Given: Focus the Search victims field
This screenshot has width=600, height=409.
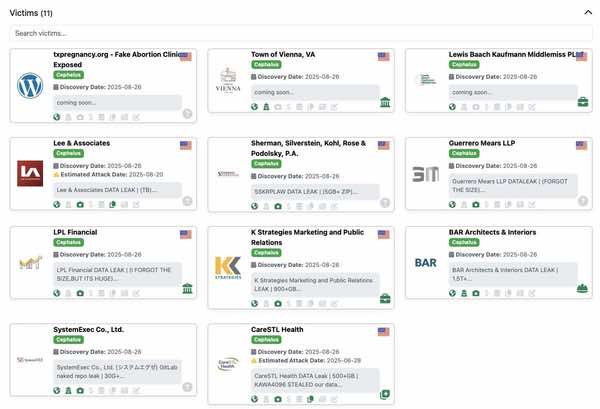Looking at the screenshot, I should click(301, 33).
